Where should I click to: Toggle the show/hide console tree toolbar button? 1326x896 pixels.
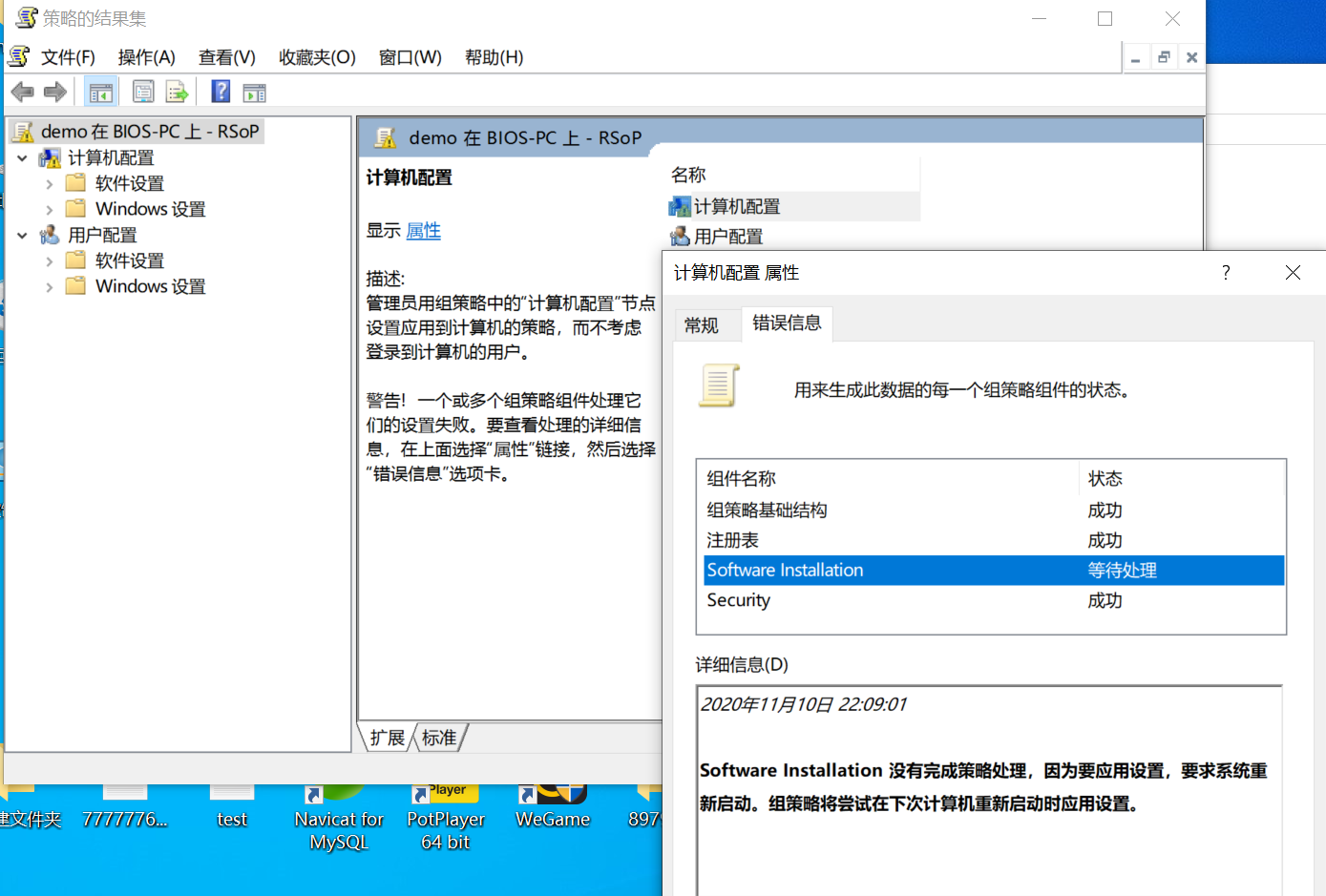click(100, 92)
